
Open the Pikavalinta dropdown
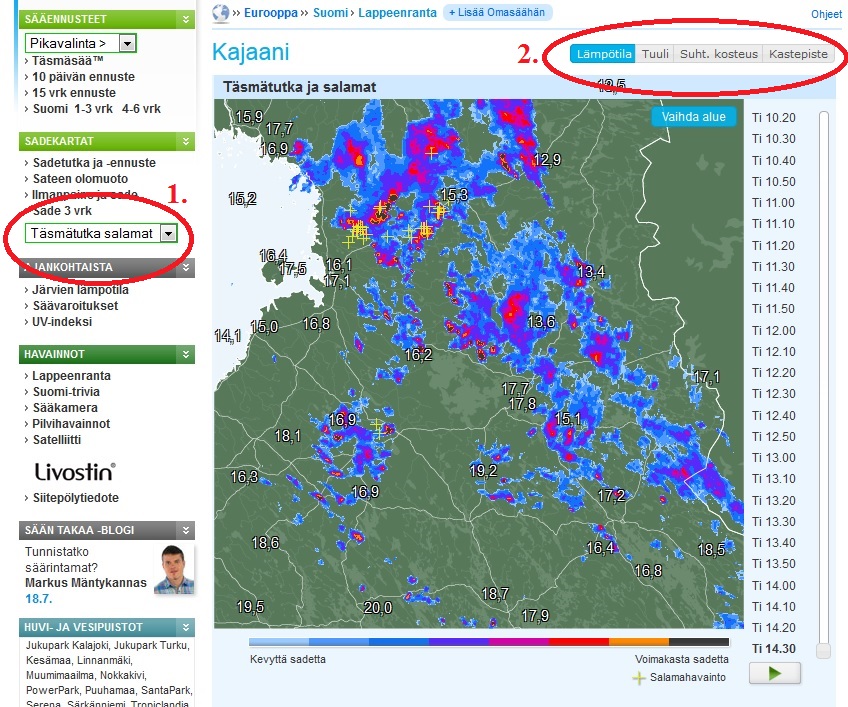[x=127, y=43]
